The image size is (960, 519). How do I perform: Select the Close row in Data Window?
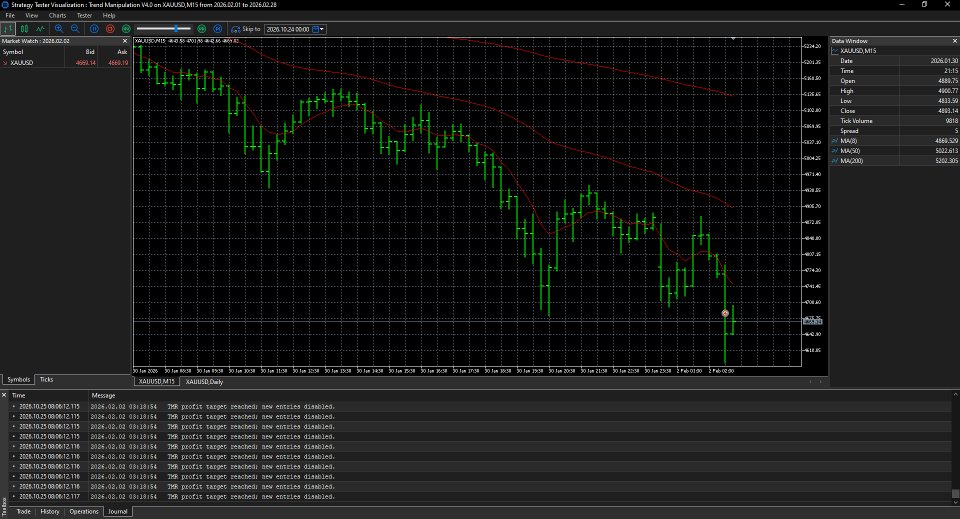pyautogui.click(x=894, y=111)
